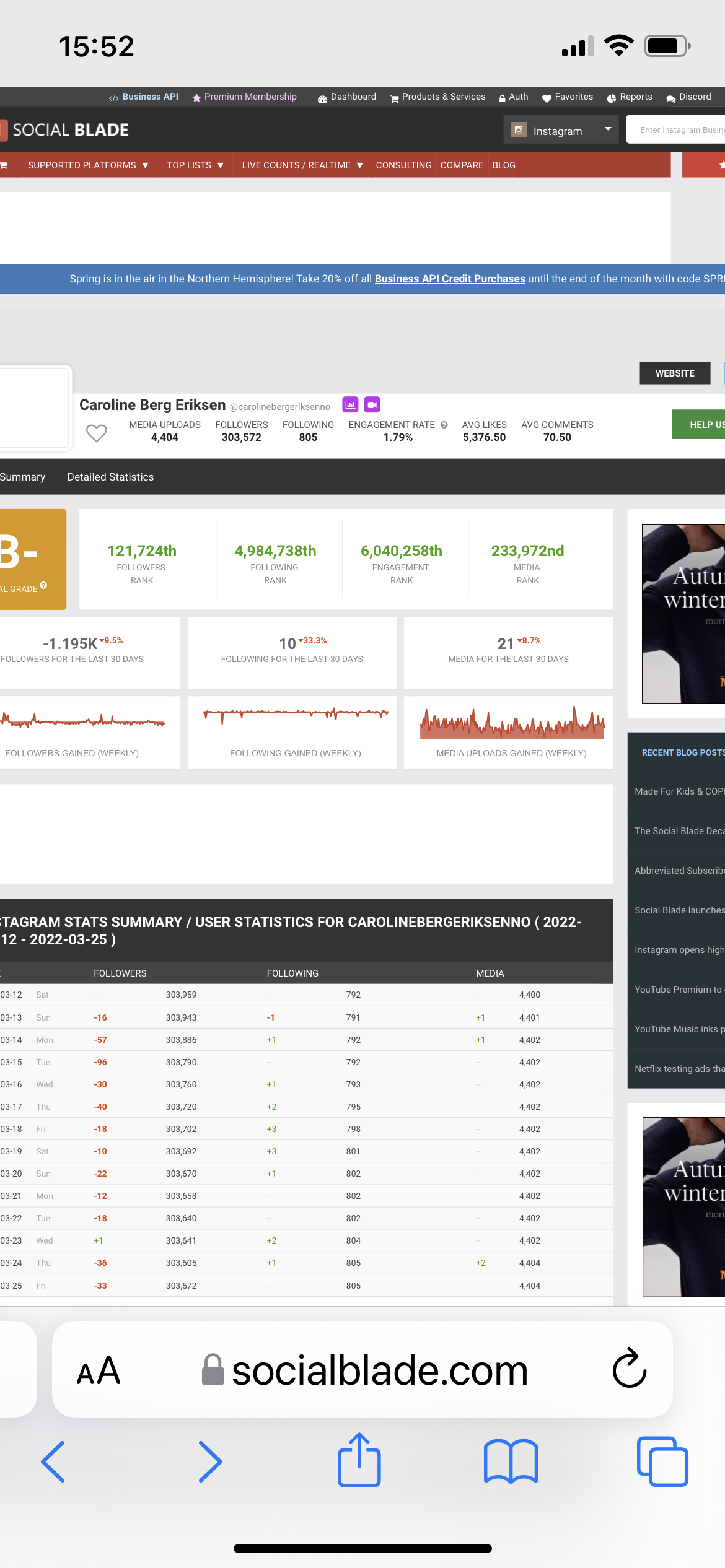Open the Discord link

click(688, 97)
